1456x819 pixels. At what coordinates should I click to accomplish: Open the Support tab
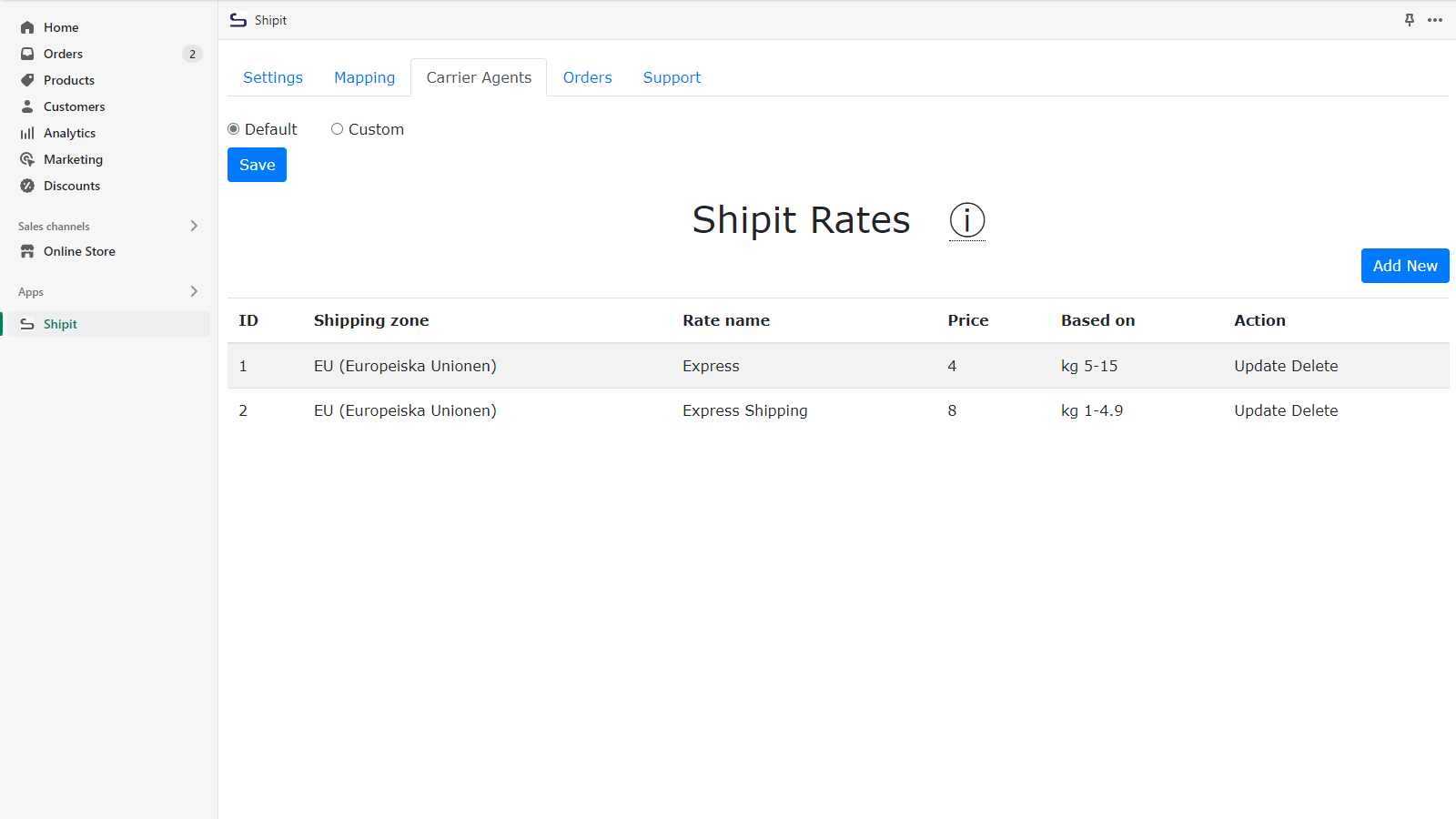point(672,77)
